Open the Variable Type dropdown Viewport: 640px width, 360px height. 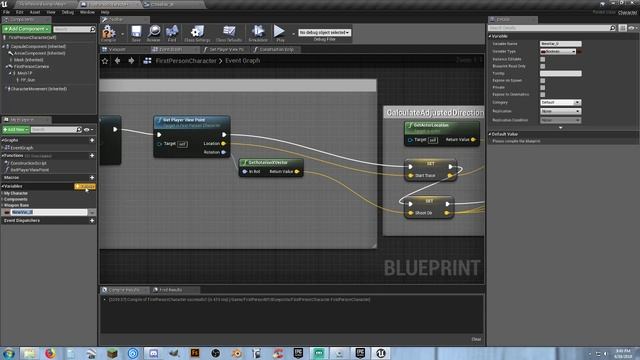pos(558,51)
